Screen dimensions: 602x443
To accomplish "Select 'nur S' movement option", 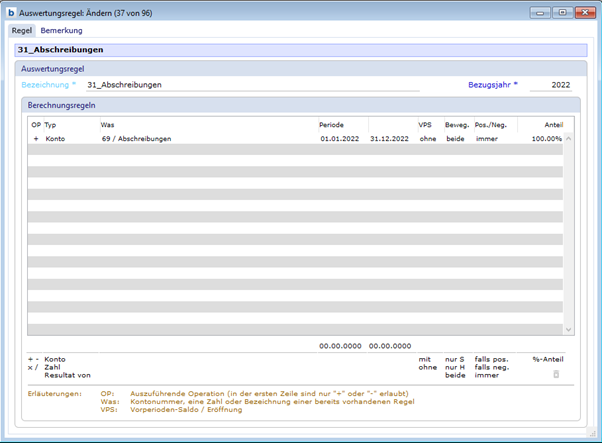I will pos(455,358).
